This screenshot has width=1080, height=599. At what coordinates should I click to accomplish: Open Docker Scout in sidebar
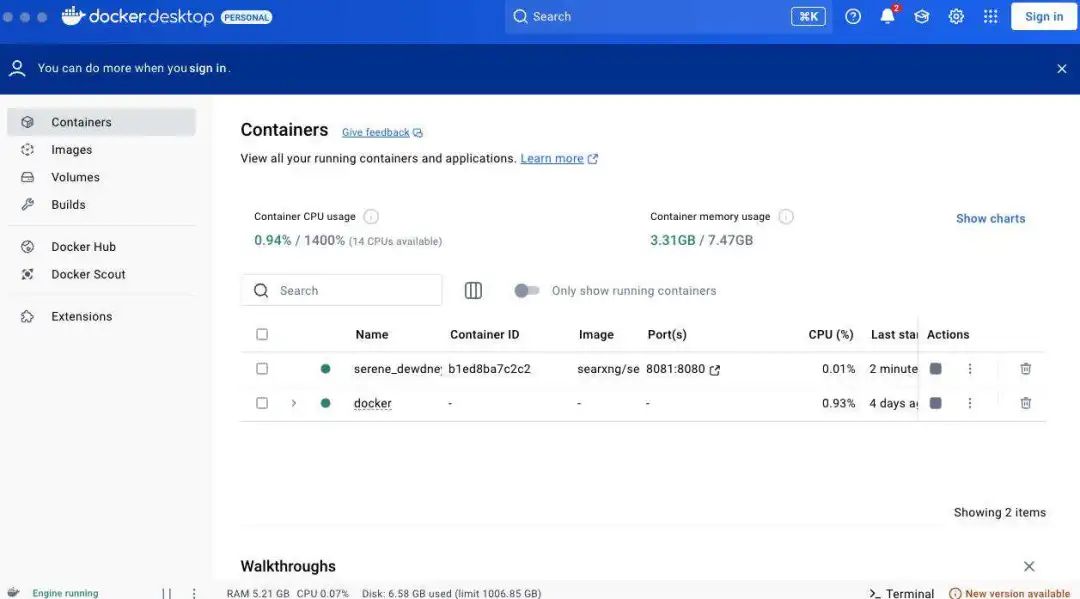pyautogui.click(x=101, y=274)
